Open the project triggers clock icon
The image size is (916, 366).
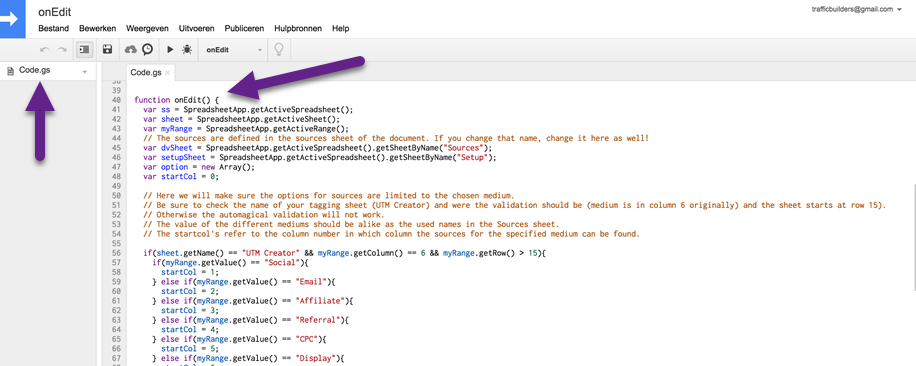(147, 50)
